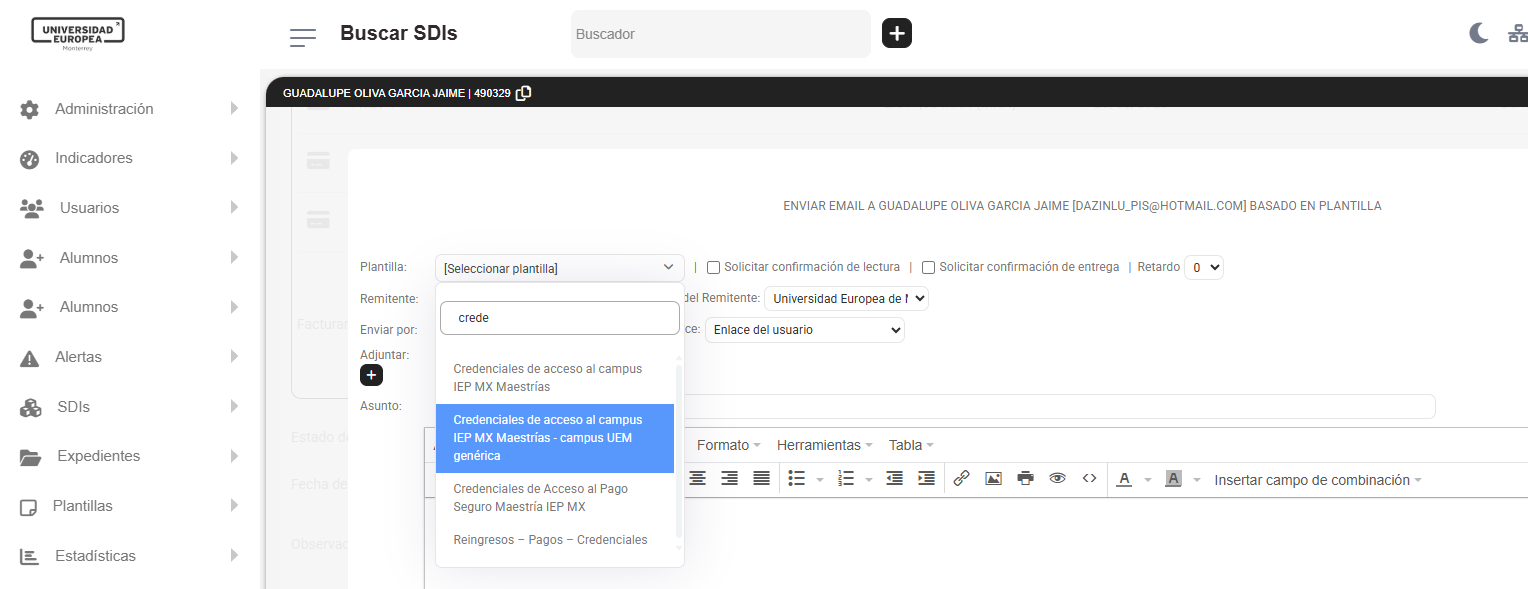
Task: Open Insertar campo de combinación dropdown
Action: [1317, 480]
